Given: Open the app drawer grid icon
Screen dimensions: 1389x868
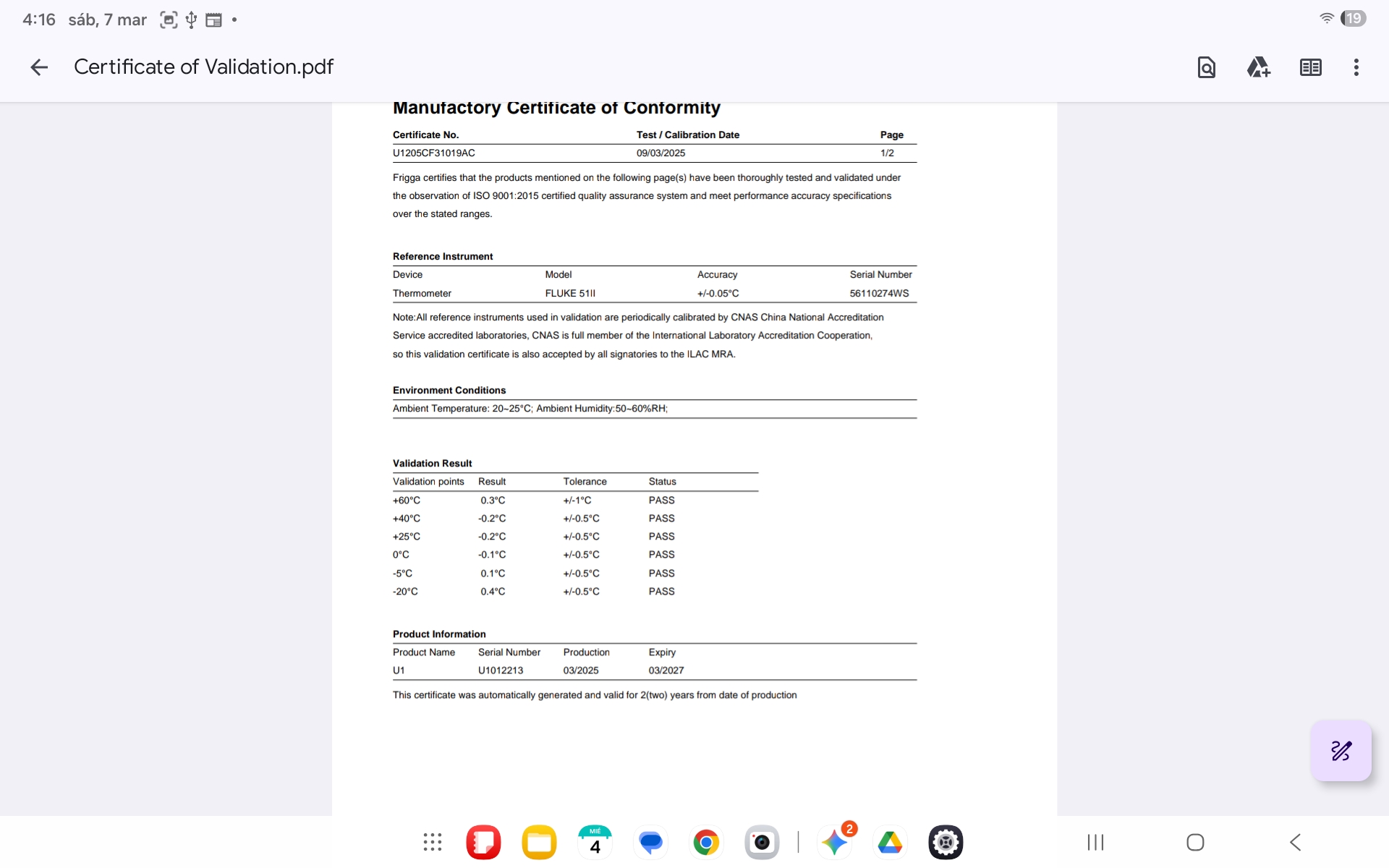Looking at the screenshot, I should 432,842.
